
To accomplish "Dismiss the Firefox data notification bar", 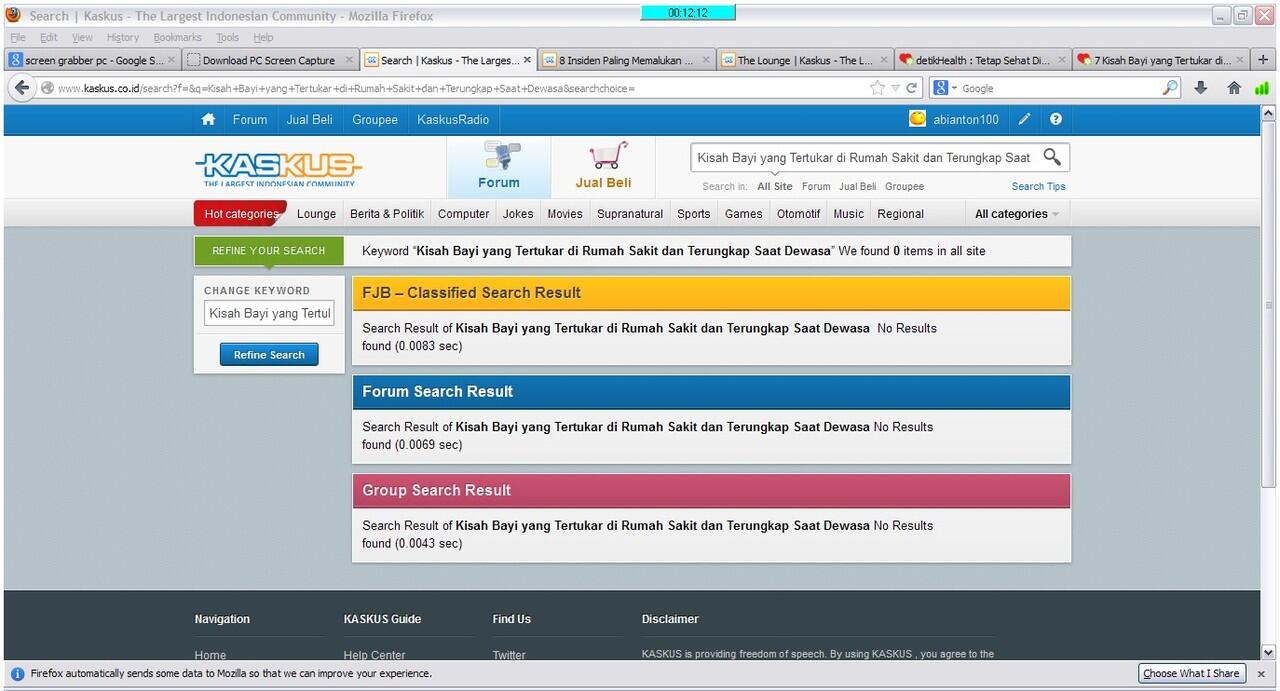I will pyautogui.click(x=1261, y=674).
